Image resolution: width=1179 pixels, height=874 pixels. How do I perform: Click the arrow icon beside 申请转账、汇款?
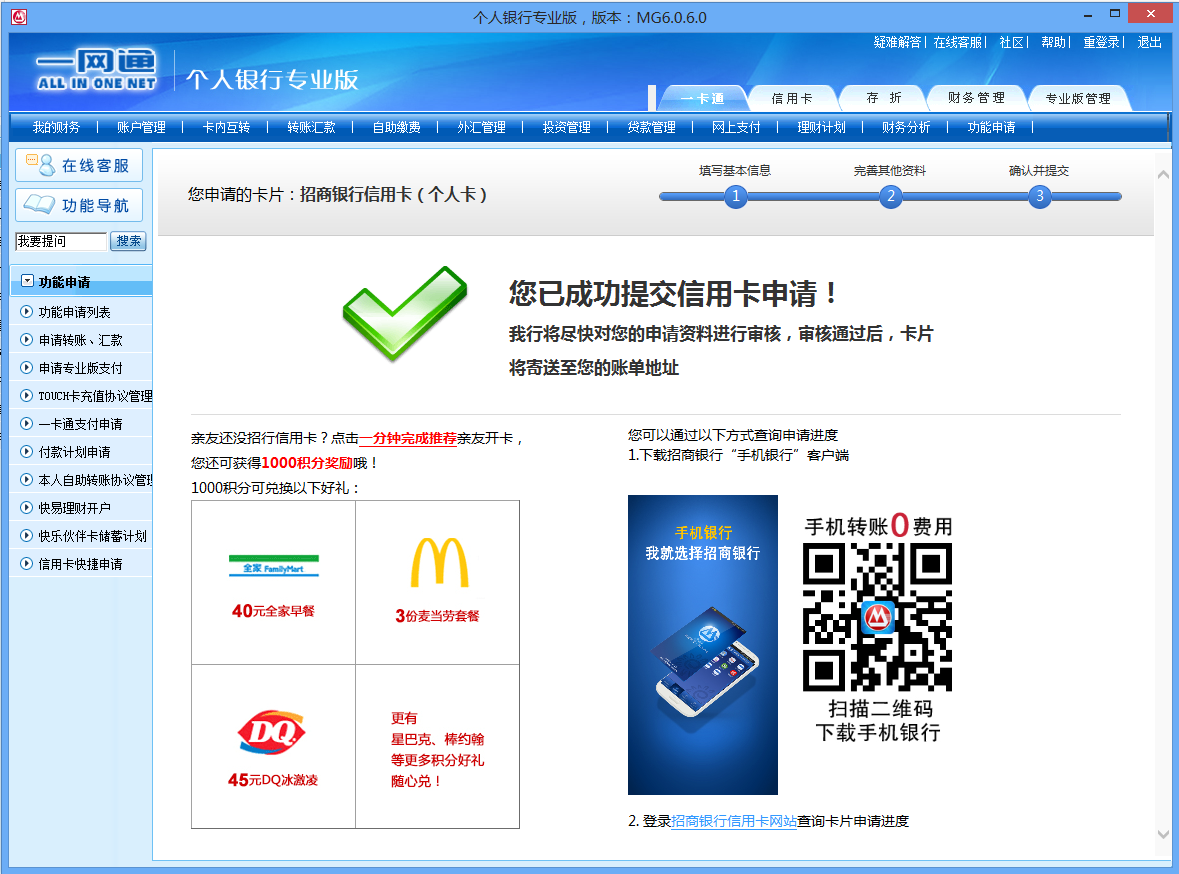tap(26, 339)
